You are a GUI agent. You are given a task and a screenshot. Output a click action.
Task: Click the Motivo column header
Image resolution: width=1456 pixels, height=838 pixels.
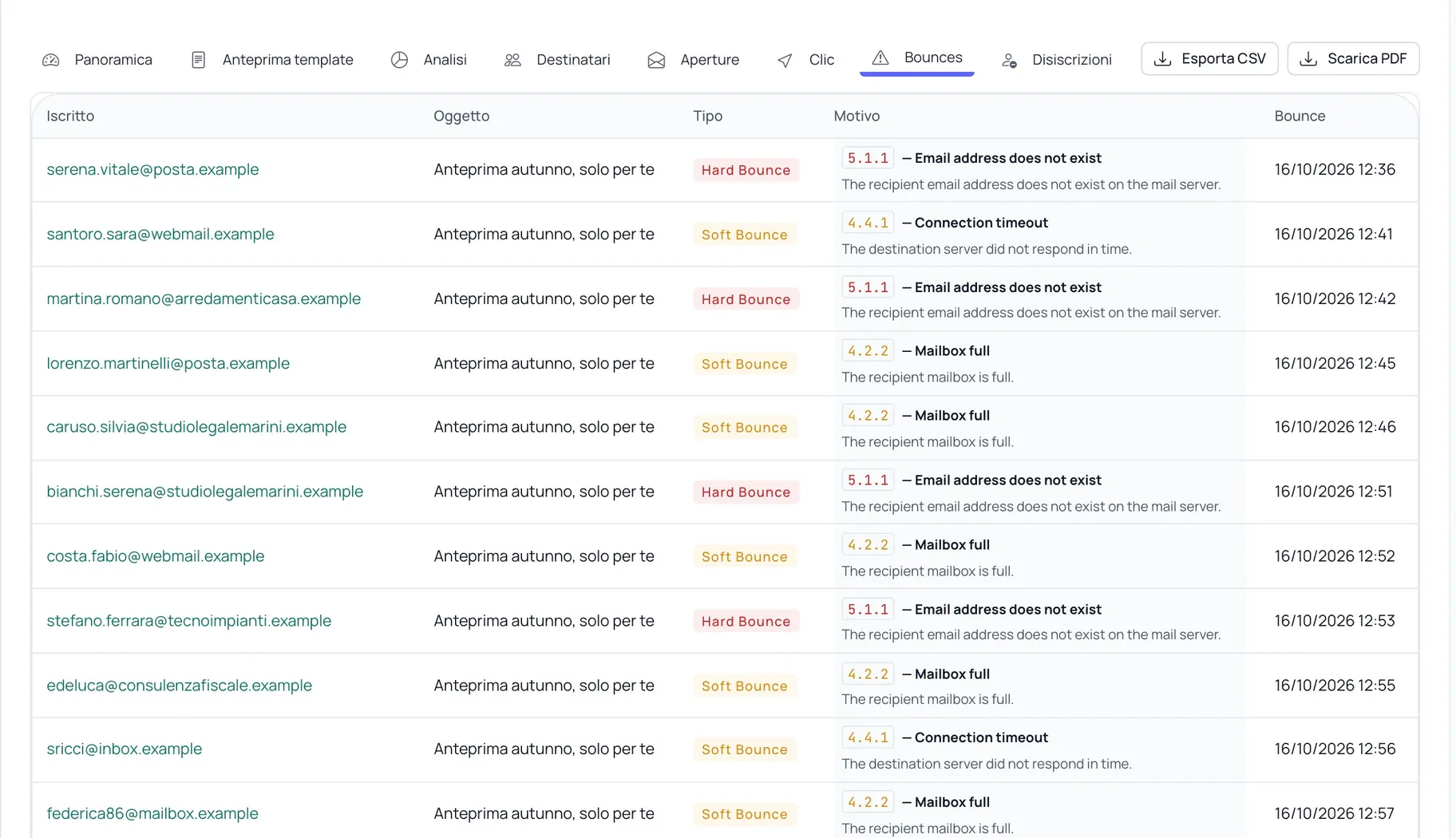click(x=857, y=116)
